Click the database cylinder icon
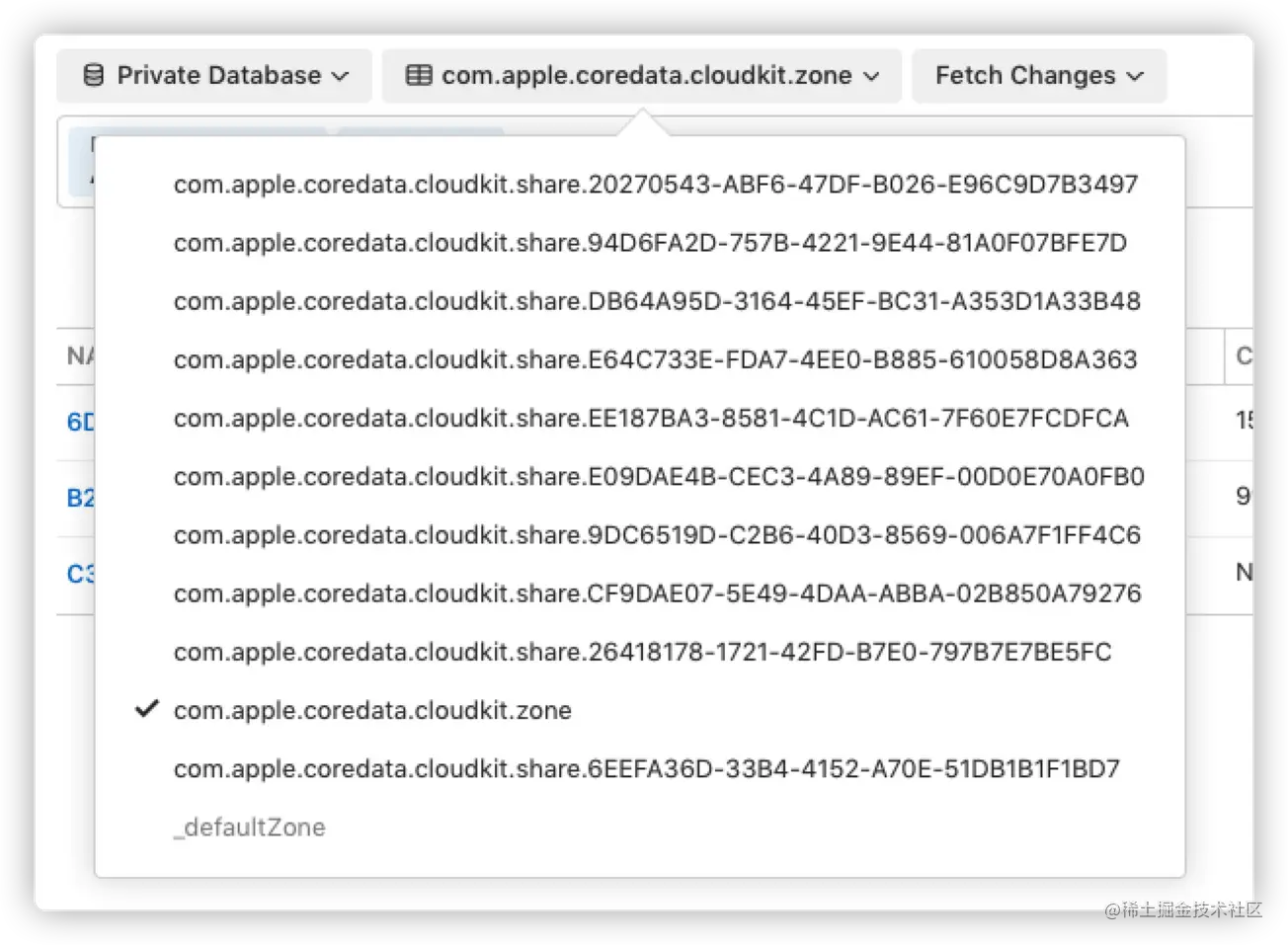1288x945 pixels. click(x=94, y=76)
